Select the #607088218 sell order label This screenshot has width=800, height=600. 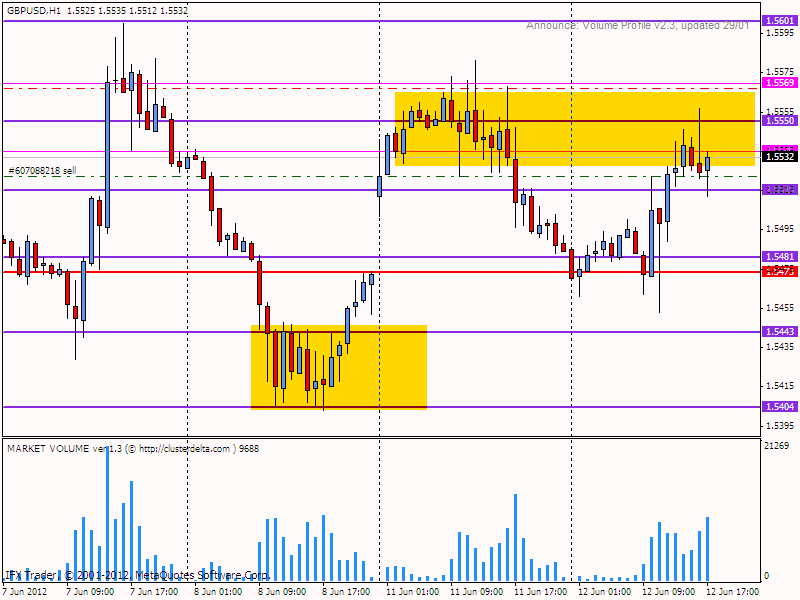[x=42, y=171]
